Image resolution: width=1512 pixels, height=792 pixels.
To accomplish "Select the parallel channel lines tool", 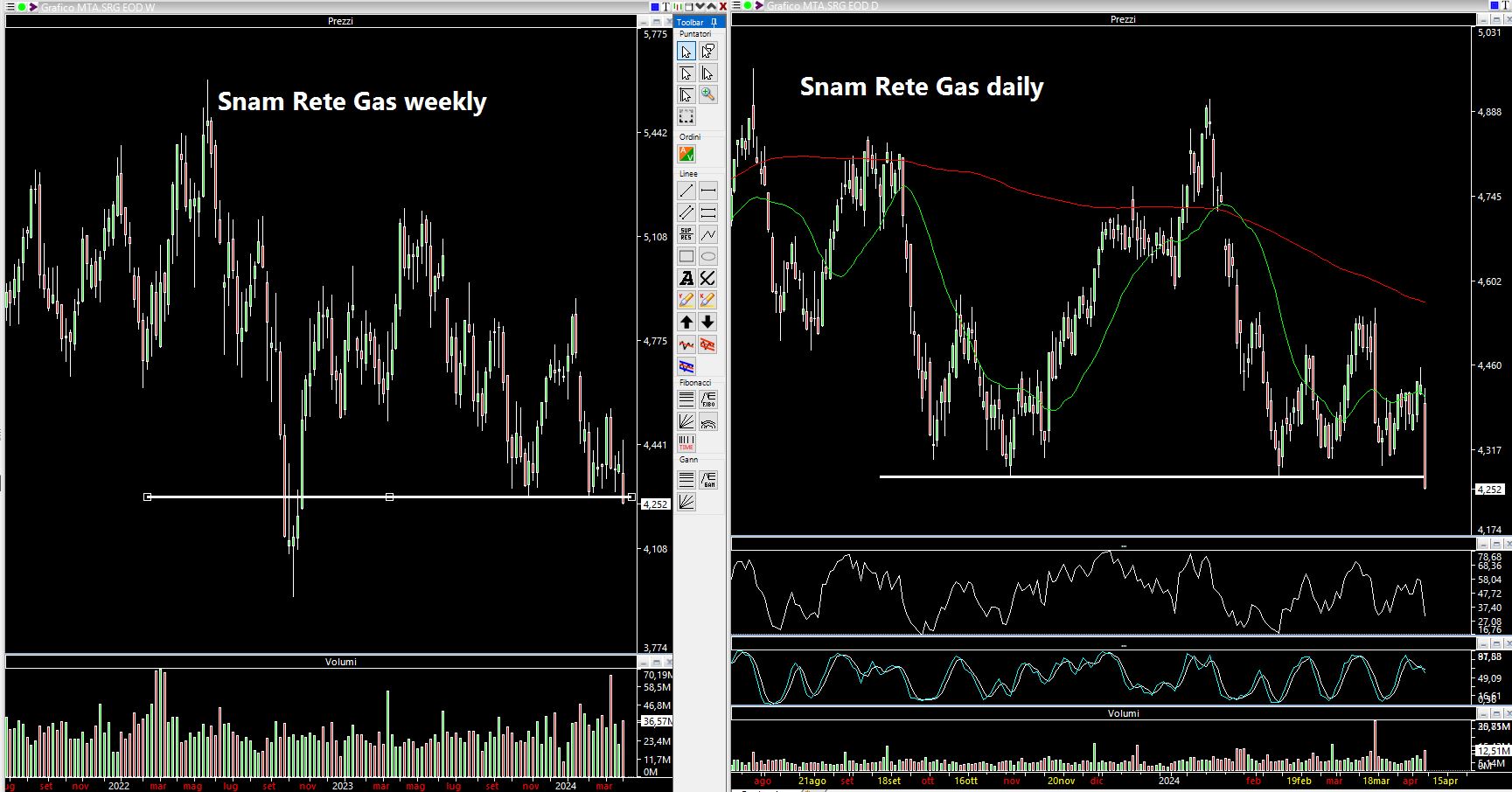I will click(686, 212).
